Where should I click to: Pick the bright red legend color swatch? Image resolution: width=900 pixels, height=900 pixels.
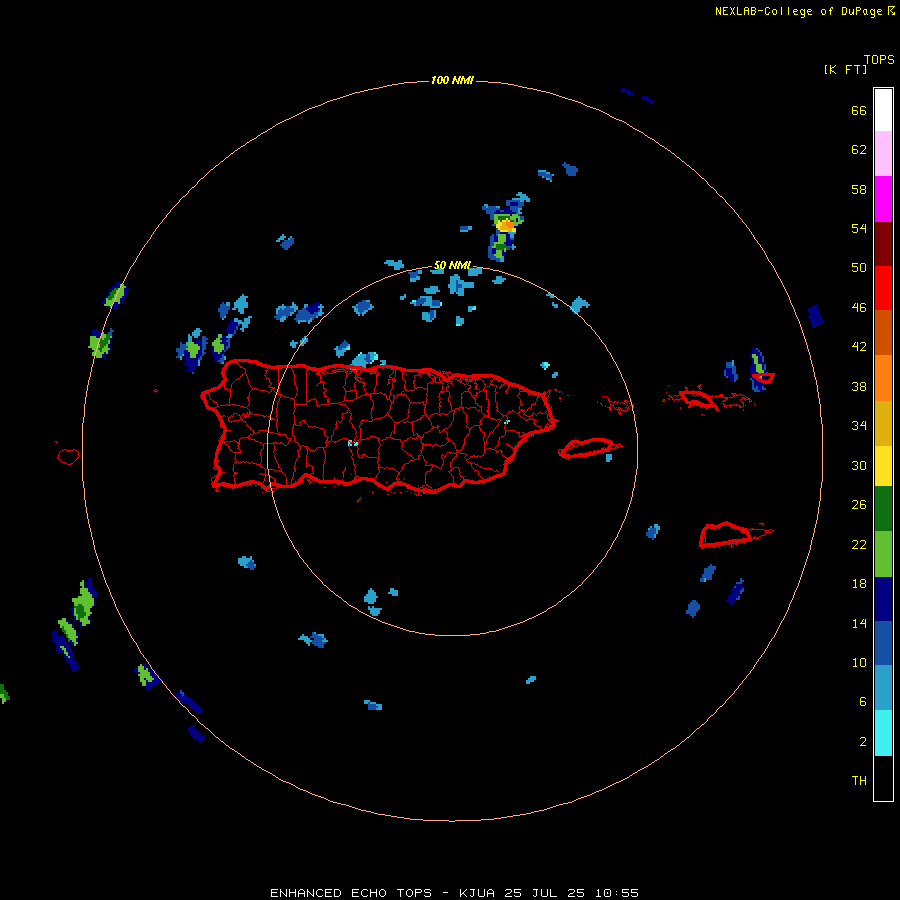pyautogui.click(x=883, y=288)
